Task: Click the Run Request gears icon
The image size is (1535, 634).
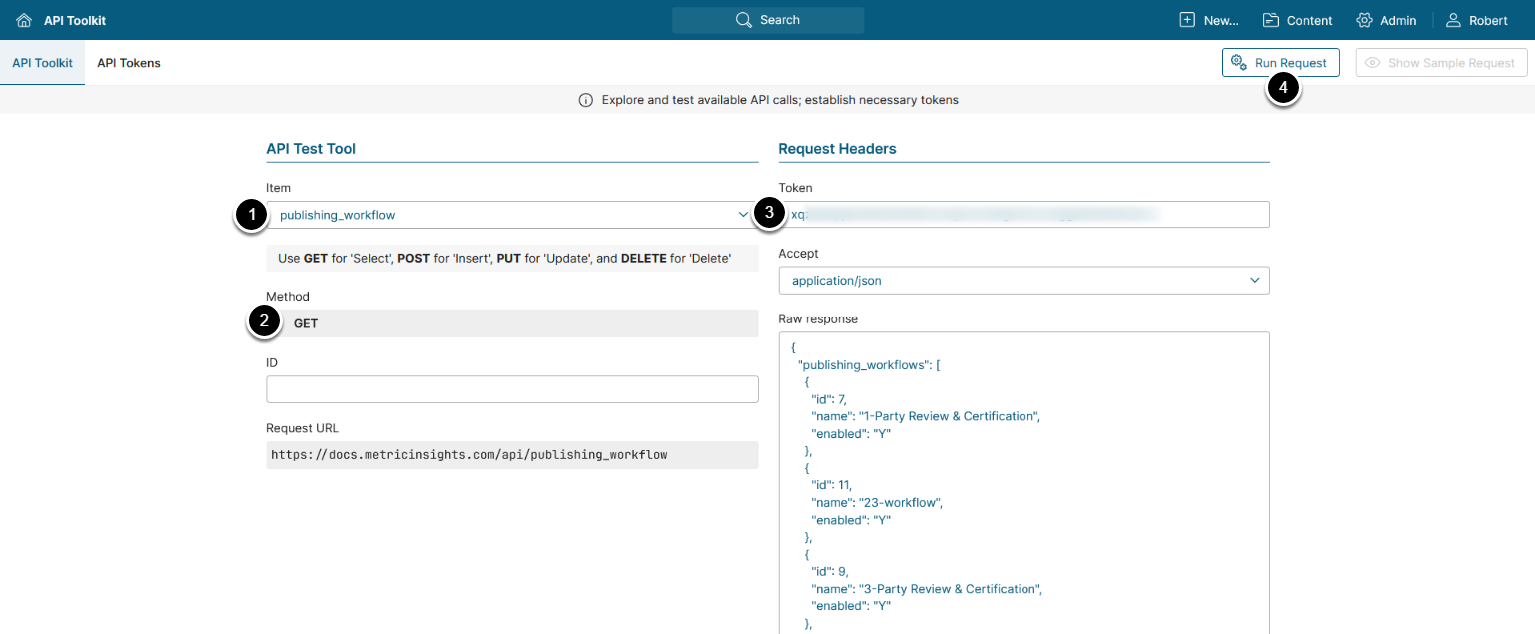Action: coord(1238,63)
